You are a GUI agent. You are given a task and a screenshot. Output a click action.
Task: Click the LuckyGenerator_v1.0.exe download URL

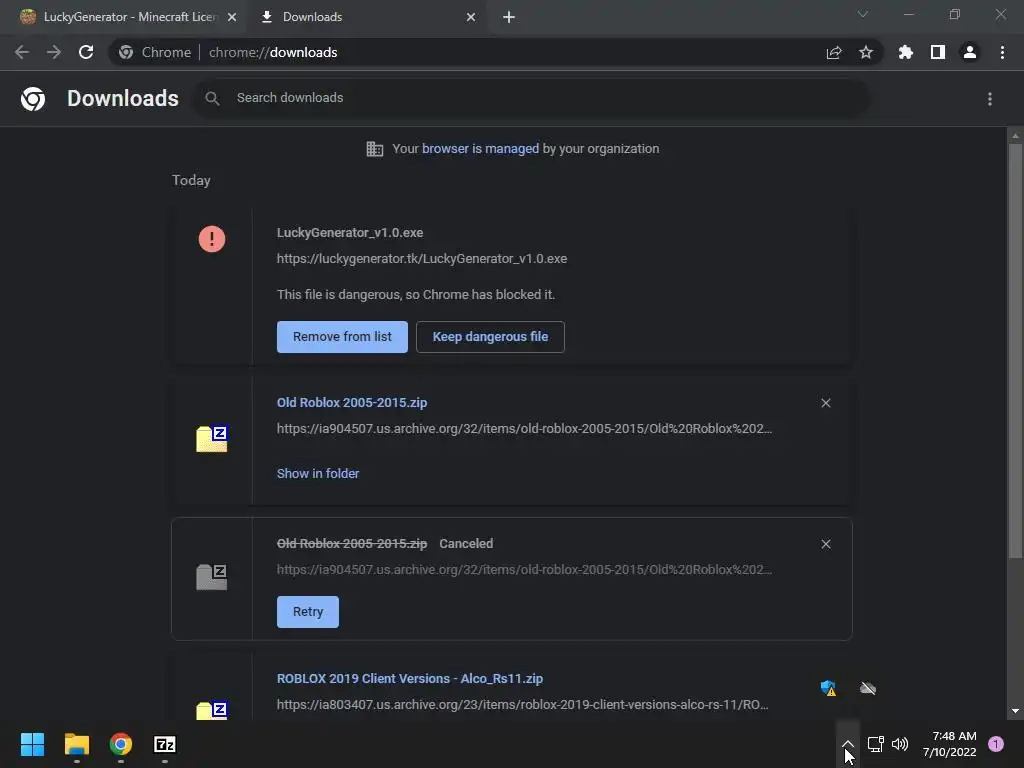pos(422,259)
